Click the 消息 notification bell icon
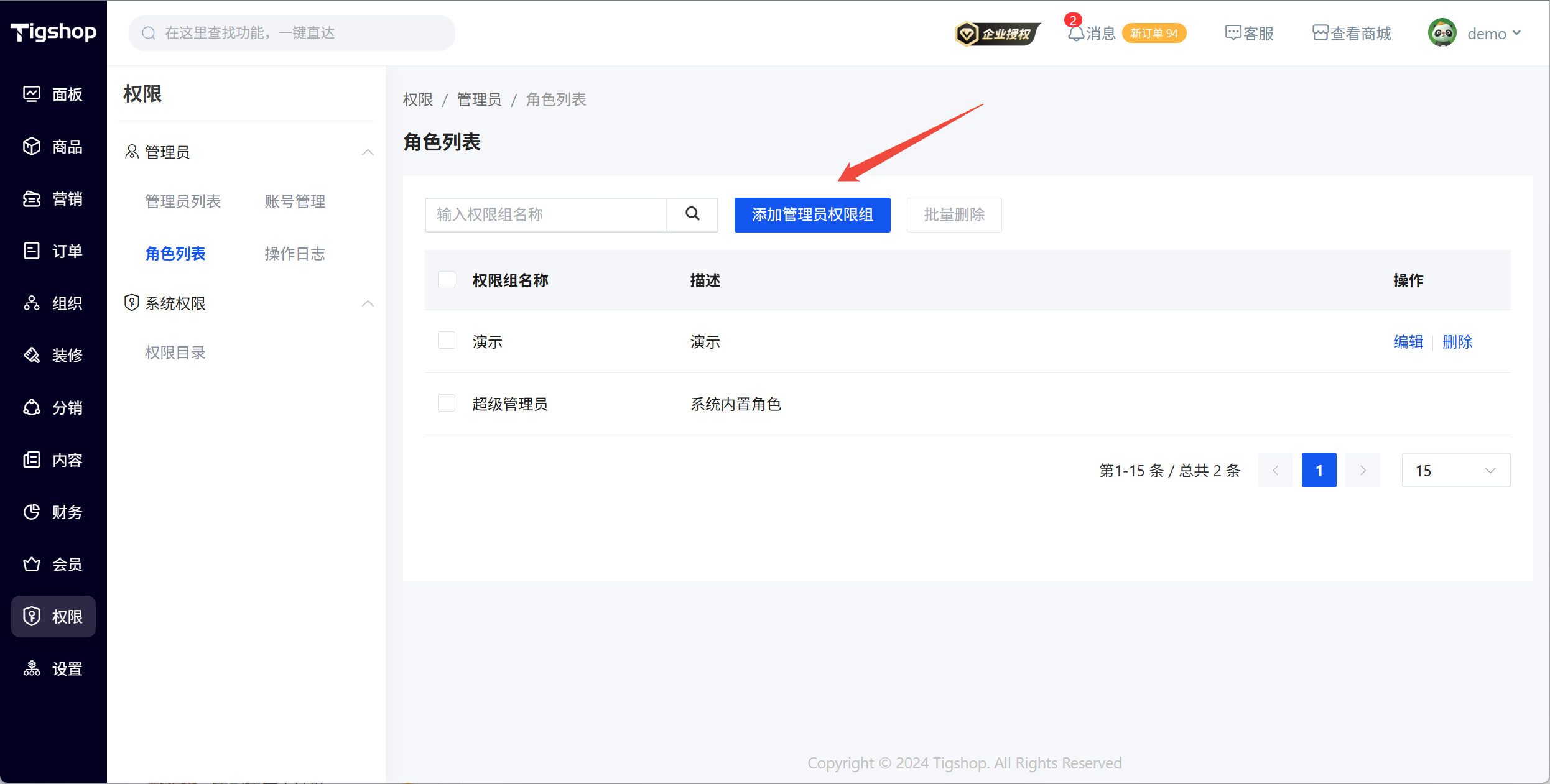This screenshot has width=1550, height=784. tap(1075, 34)
